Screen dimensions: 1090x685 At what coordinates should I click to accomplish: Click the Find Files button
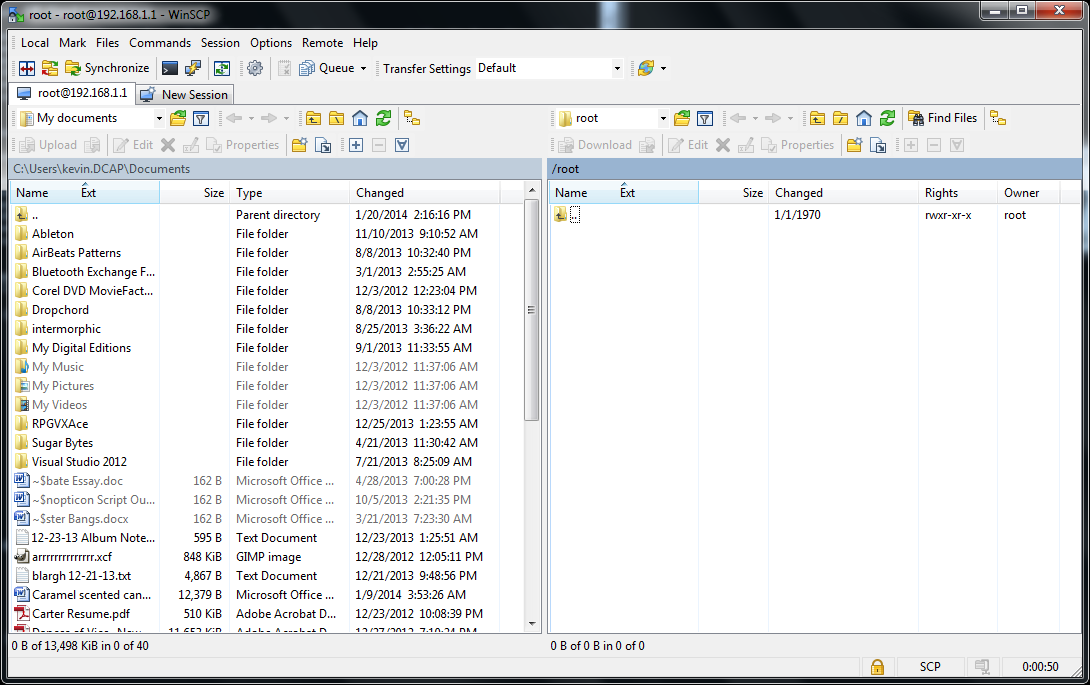[943, 118]
